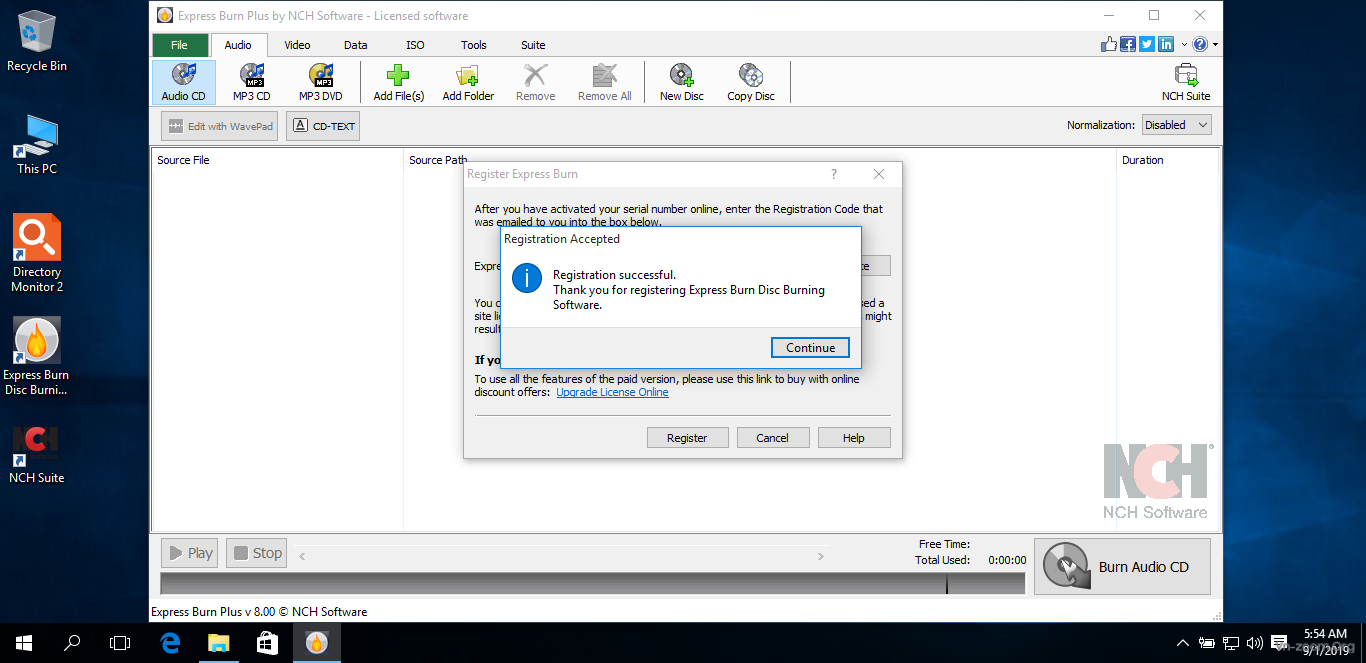Select the This PC desktop shortcut
Screen dimensions: 1366x663
coord(37,145)
